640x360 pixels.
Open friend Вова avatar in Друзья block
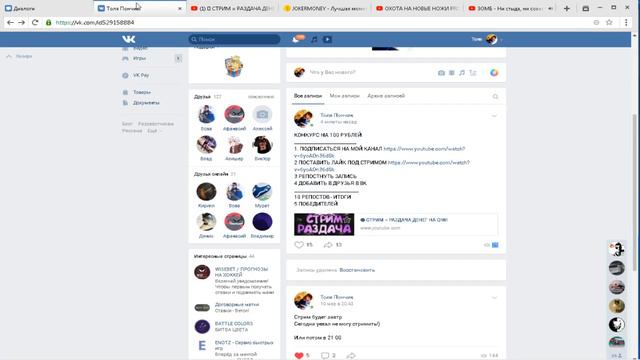[207, 114]
